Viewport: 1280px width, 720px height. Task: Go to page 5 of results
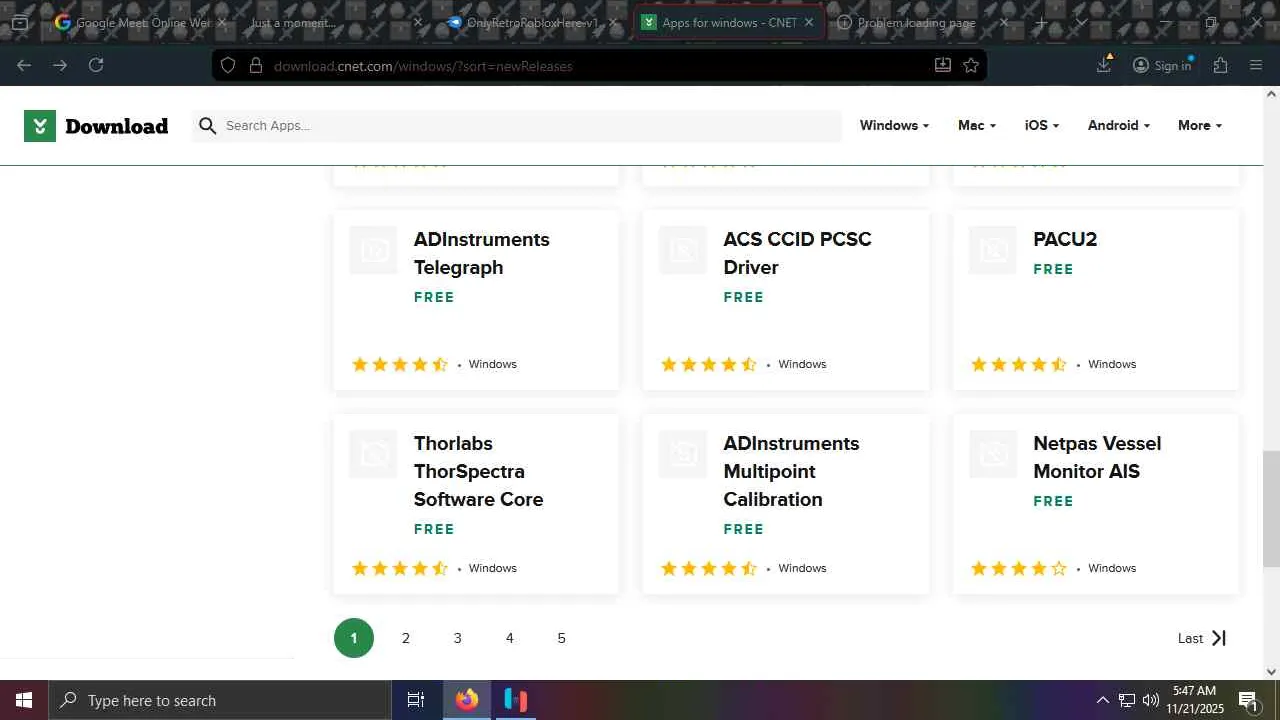(x=562, y=638)
